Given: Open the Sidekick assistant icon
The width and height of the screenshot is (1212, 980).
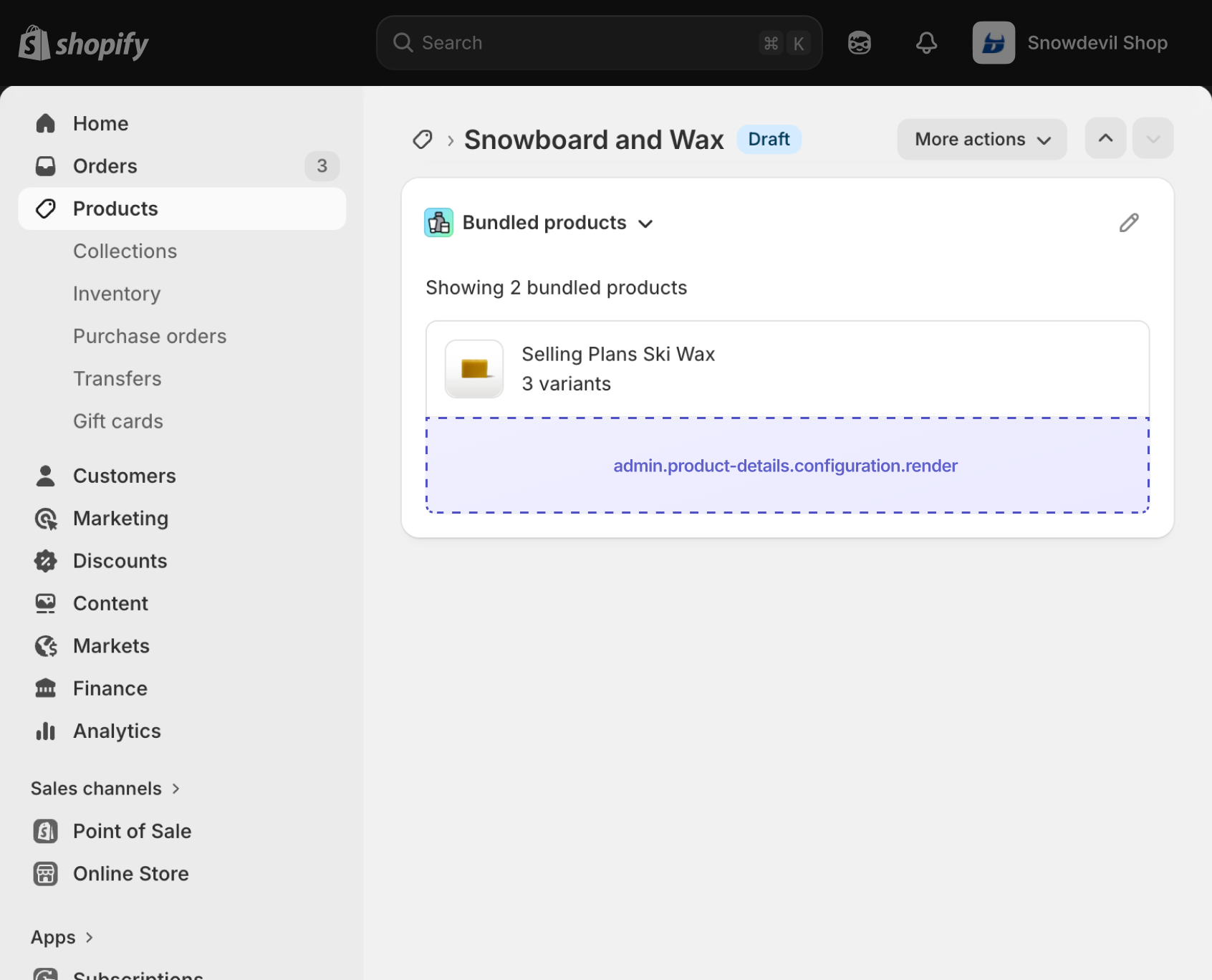Looking at the screenshot, I should pos(859,43).
